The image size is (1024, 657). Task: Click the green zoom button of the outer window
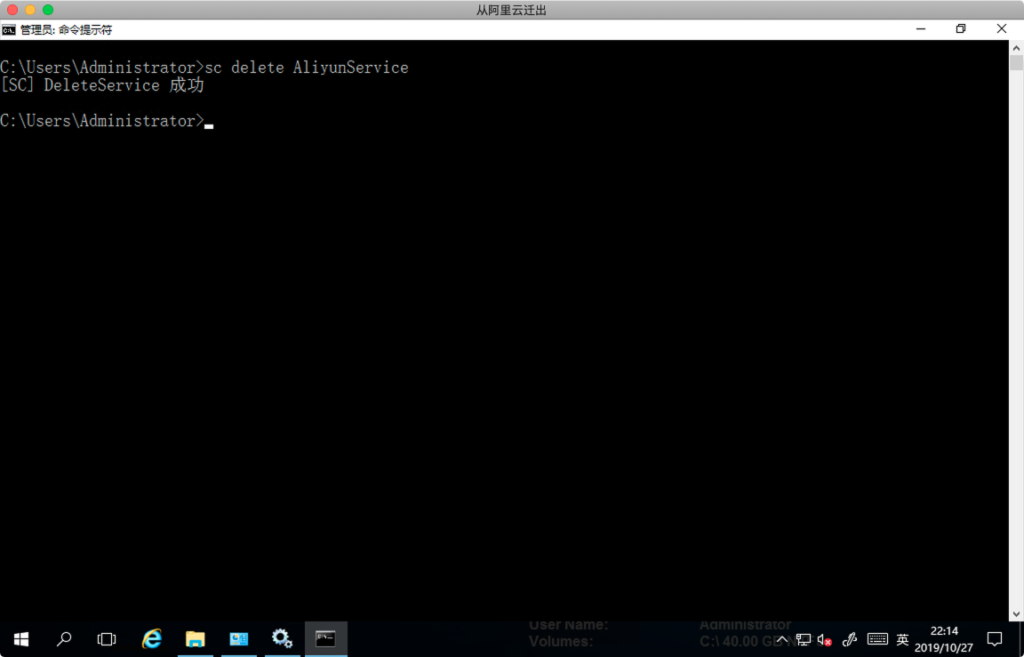point(48,9)
